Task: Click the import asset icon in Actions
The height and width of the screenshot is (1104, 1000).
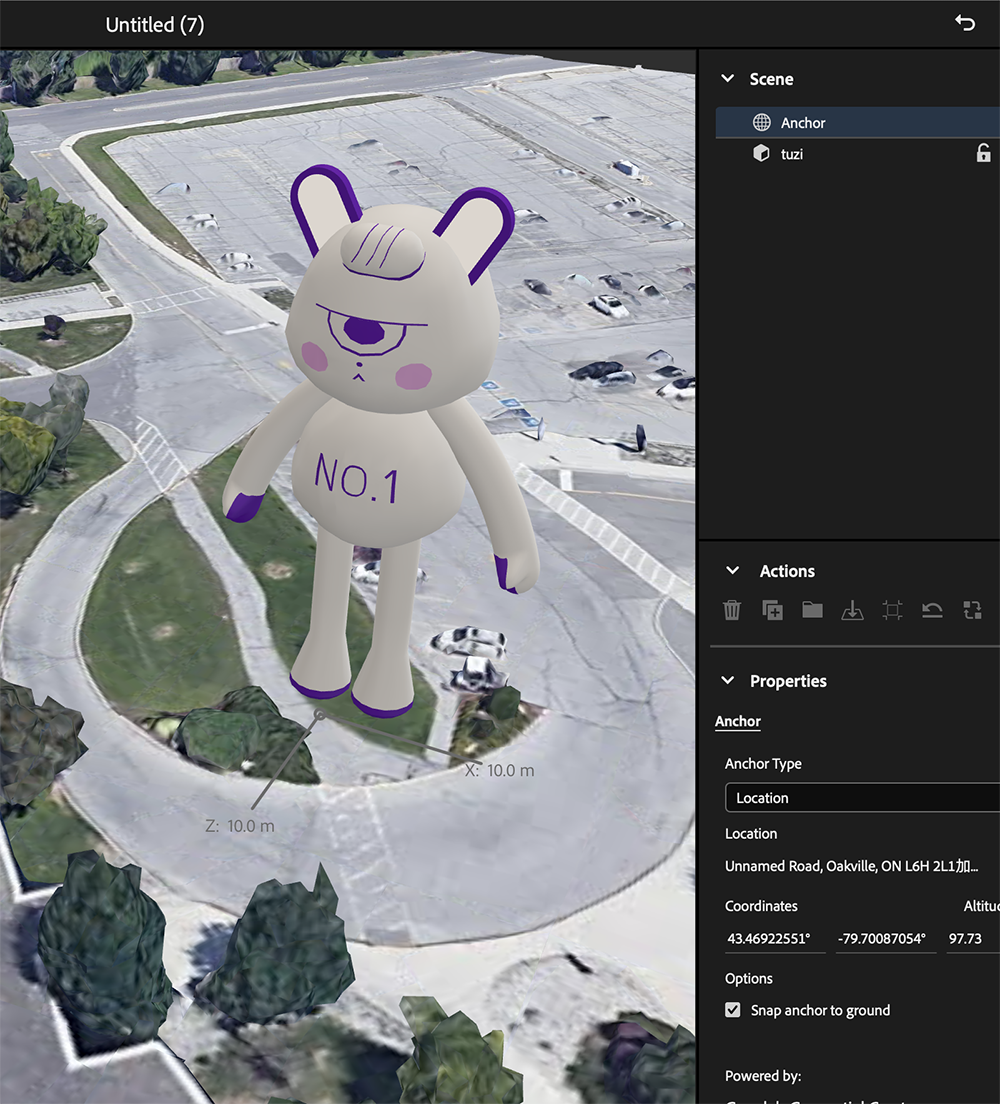Action: (852, 610)
